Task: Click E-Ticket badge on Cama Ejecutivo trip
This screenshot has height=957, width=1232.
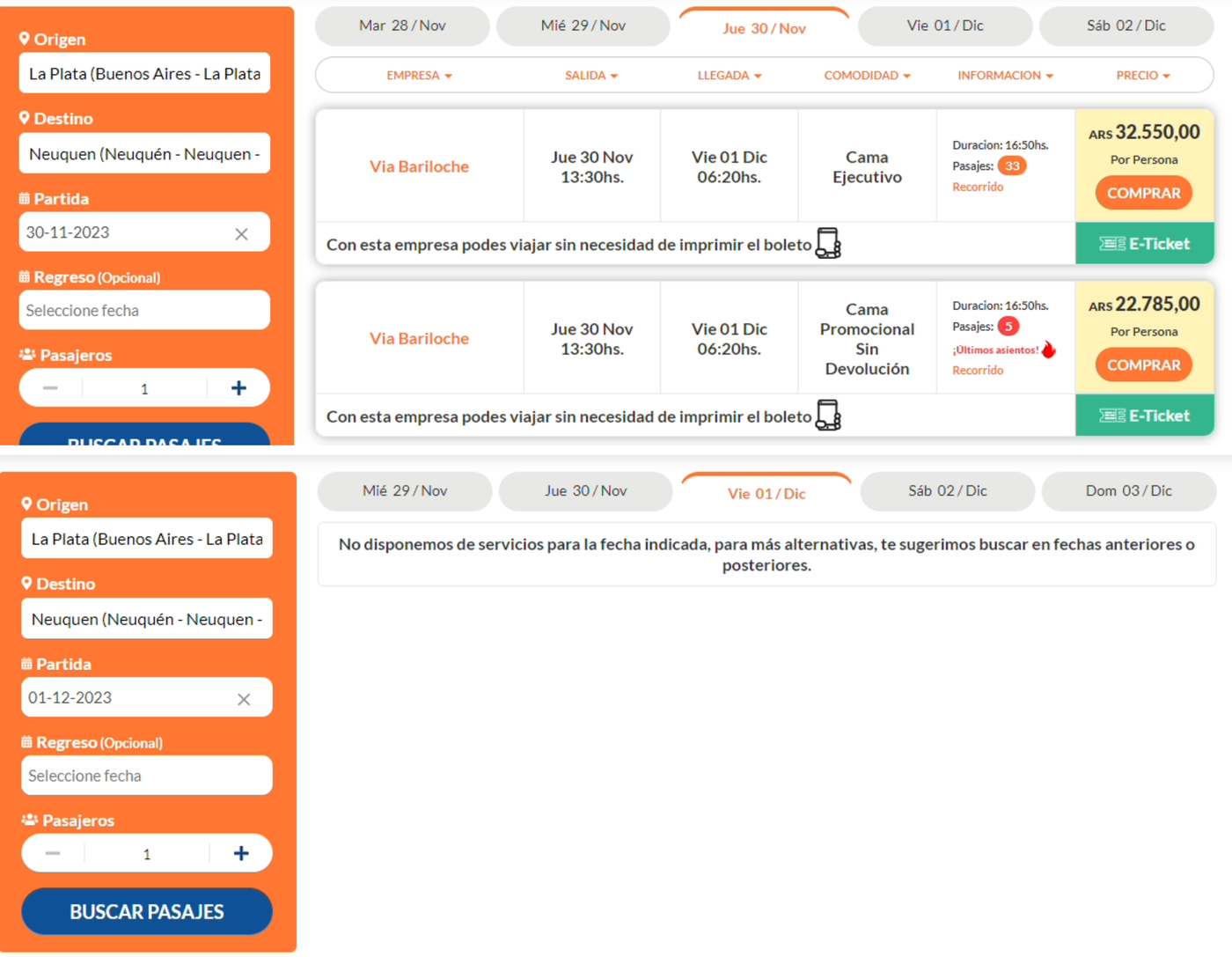Action: point(1144,244)
